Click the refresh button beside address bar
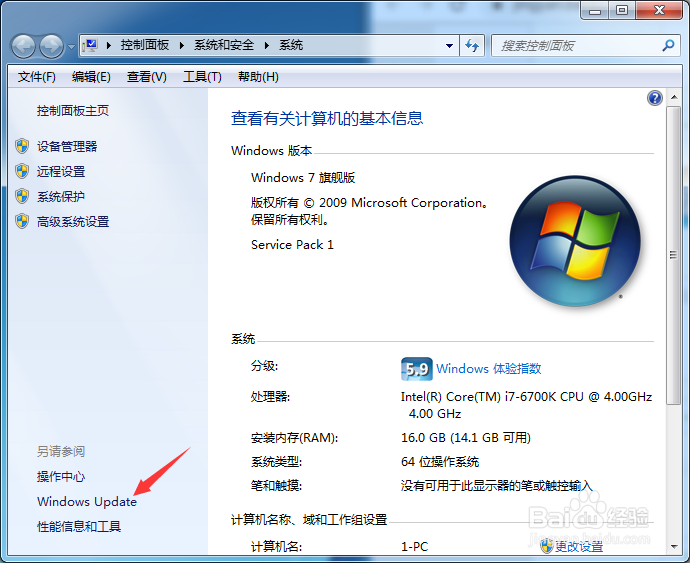Image resolution: width=690 pixels, height=563 pixels. pyautogui.click(x=472, y=46)
